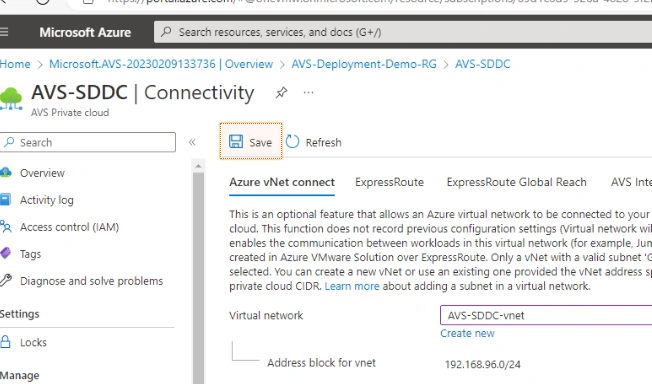Click the magnifier icon in global search
The height and width of the screenshot is (384, 652).
[166, 32]
